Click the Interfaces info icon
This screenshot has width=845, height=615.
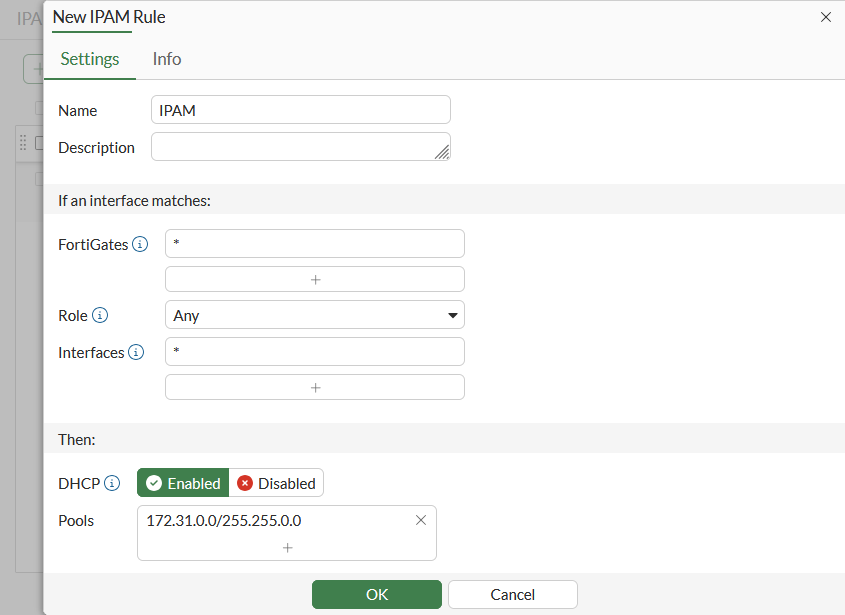pos(136,352)
